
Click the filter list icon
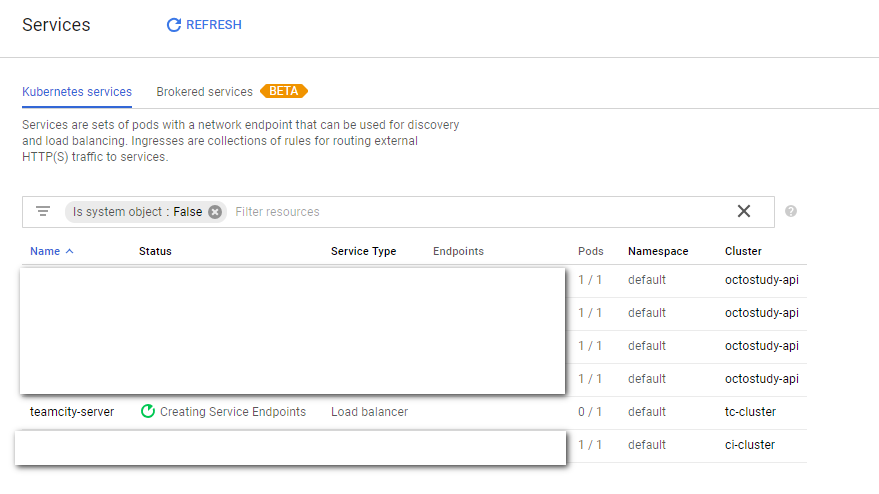pos(43,212)
